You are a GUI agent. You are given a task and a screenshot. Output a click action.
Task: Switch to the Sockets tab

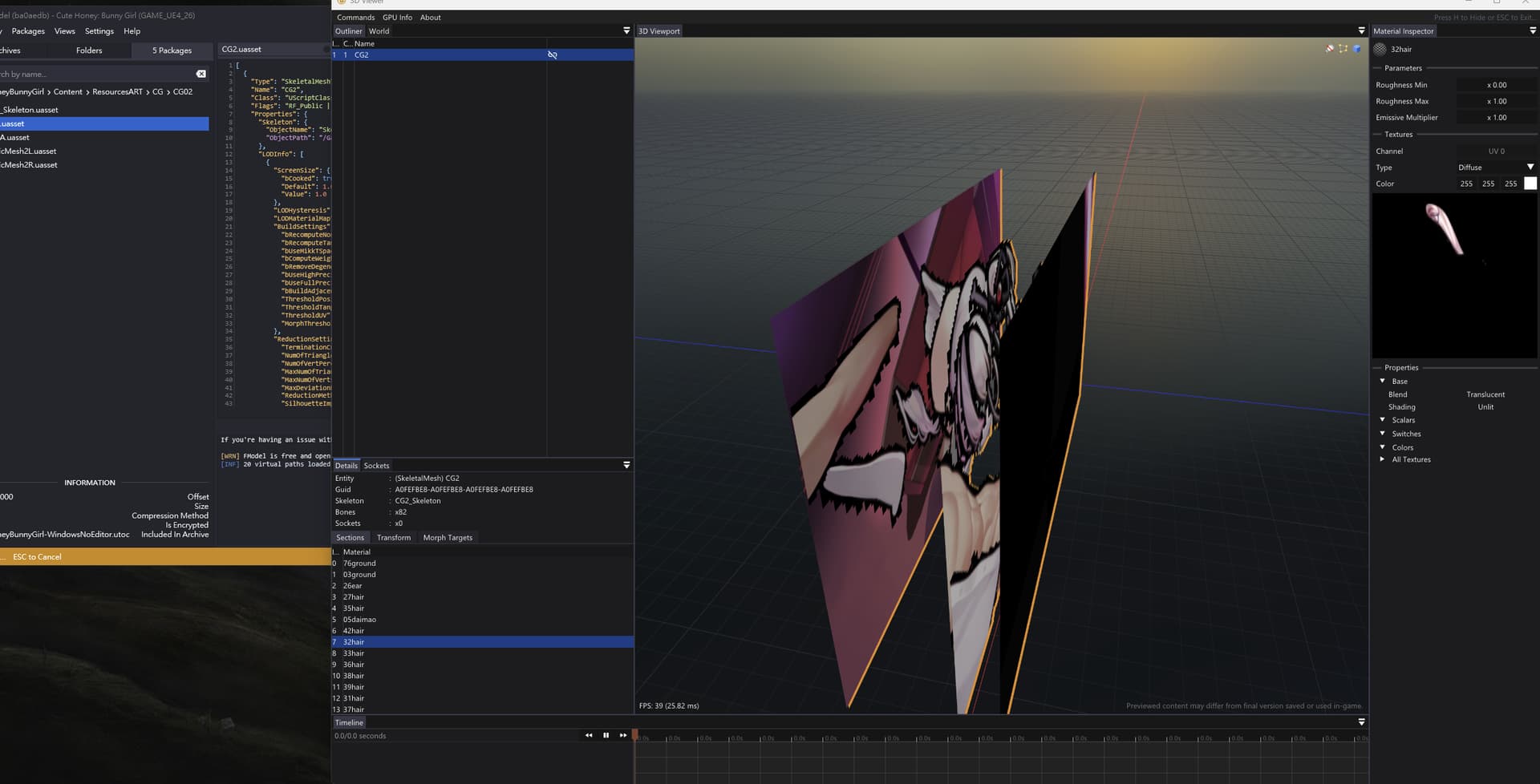376,466
